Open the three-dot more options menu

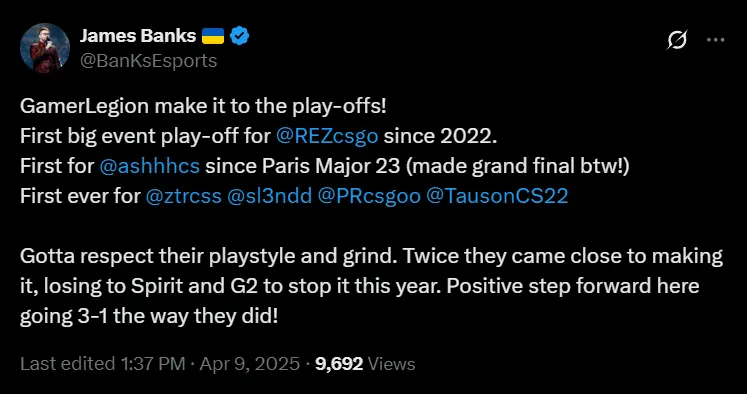tap(716, 40)
